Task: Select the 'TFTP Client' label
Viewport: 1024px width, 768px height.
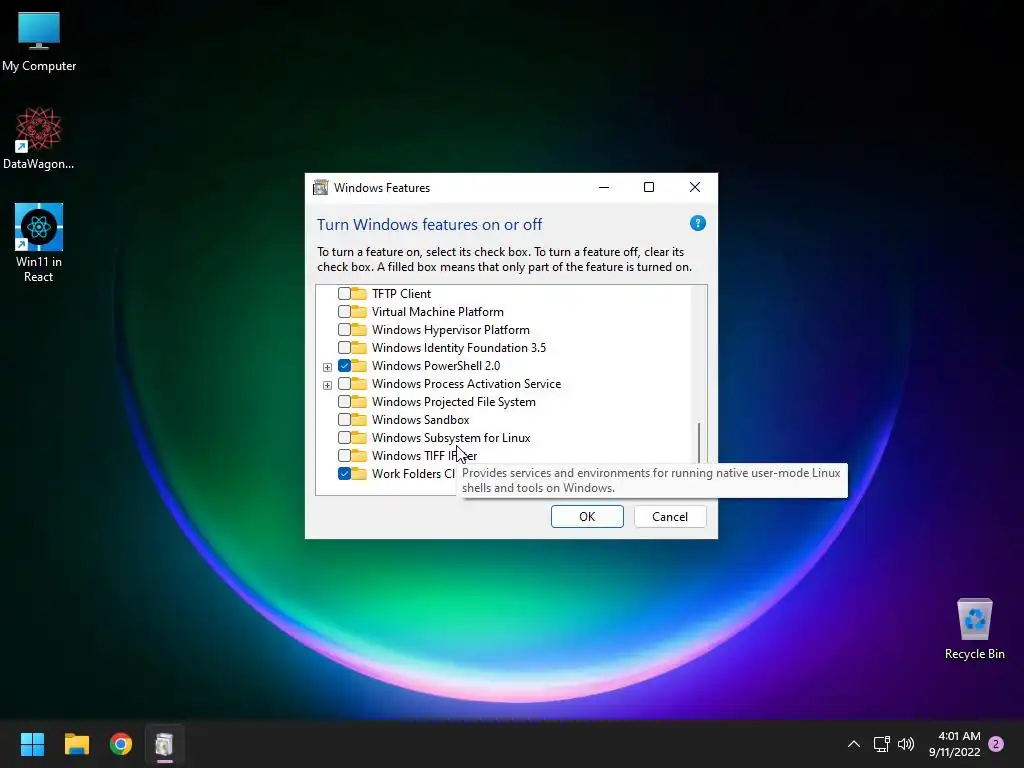Action: pos(402,294)
